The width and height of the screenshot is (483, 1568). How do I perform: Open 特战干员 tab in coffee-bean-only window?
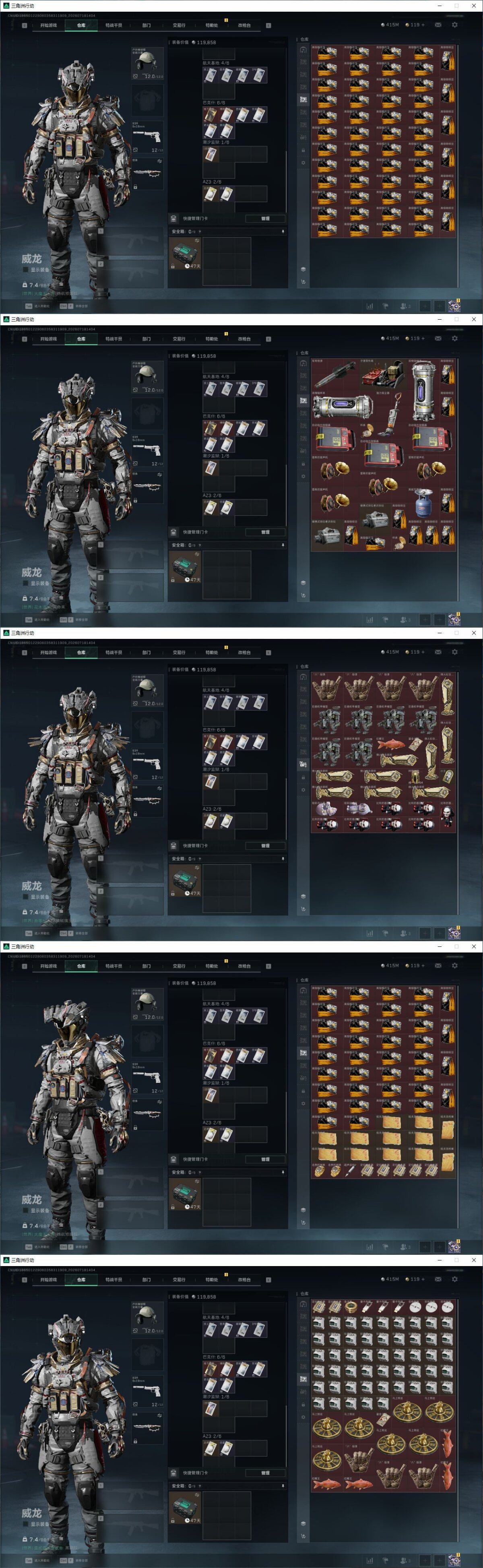114,26
